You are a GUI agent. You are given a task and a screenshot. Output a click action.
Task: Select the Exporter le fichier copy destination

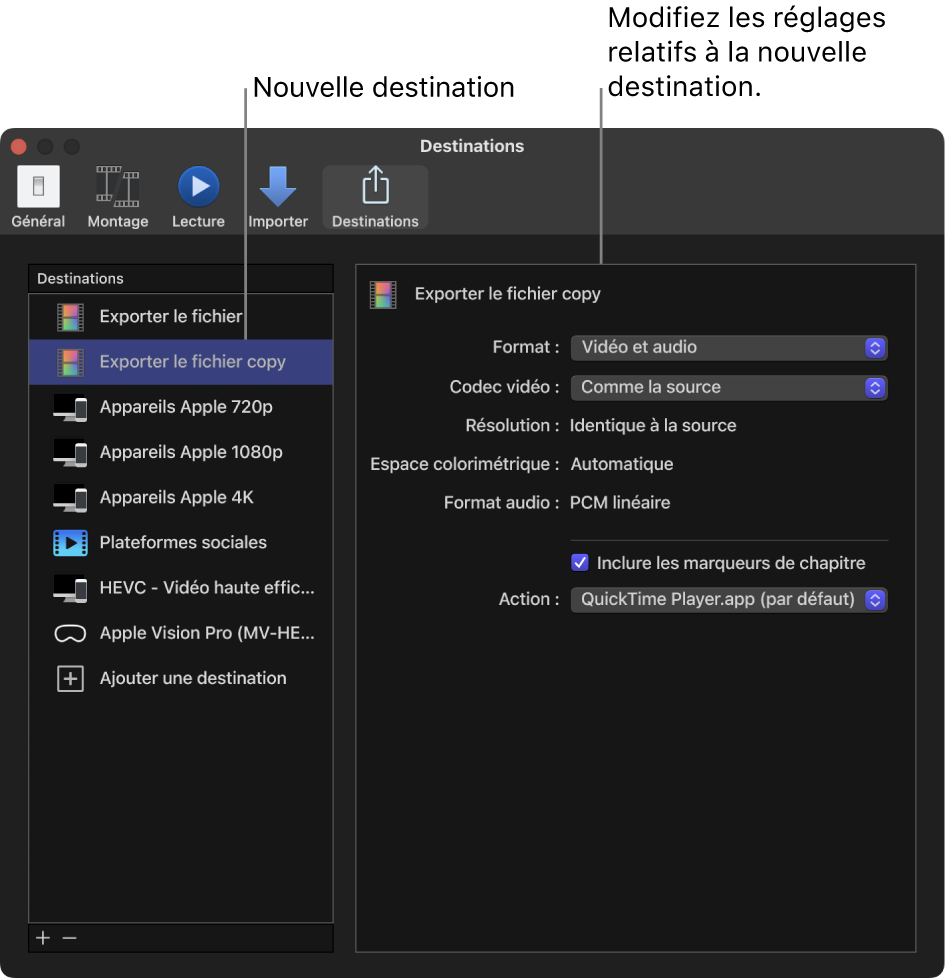180,361
